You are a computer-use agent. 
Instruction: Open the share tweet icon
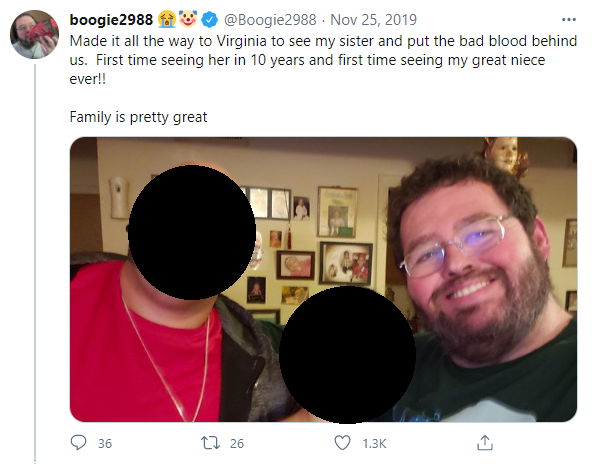[485, 442]
